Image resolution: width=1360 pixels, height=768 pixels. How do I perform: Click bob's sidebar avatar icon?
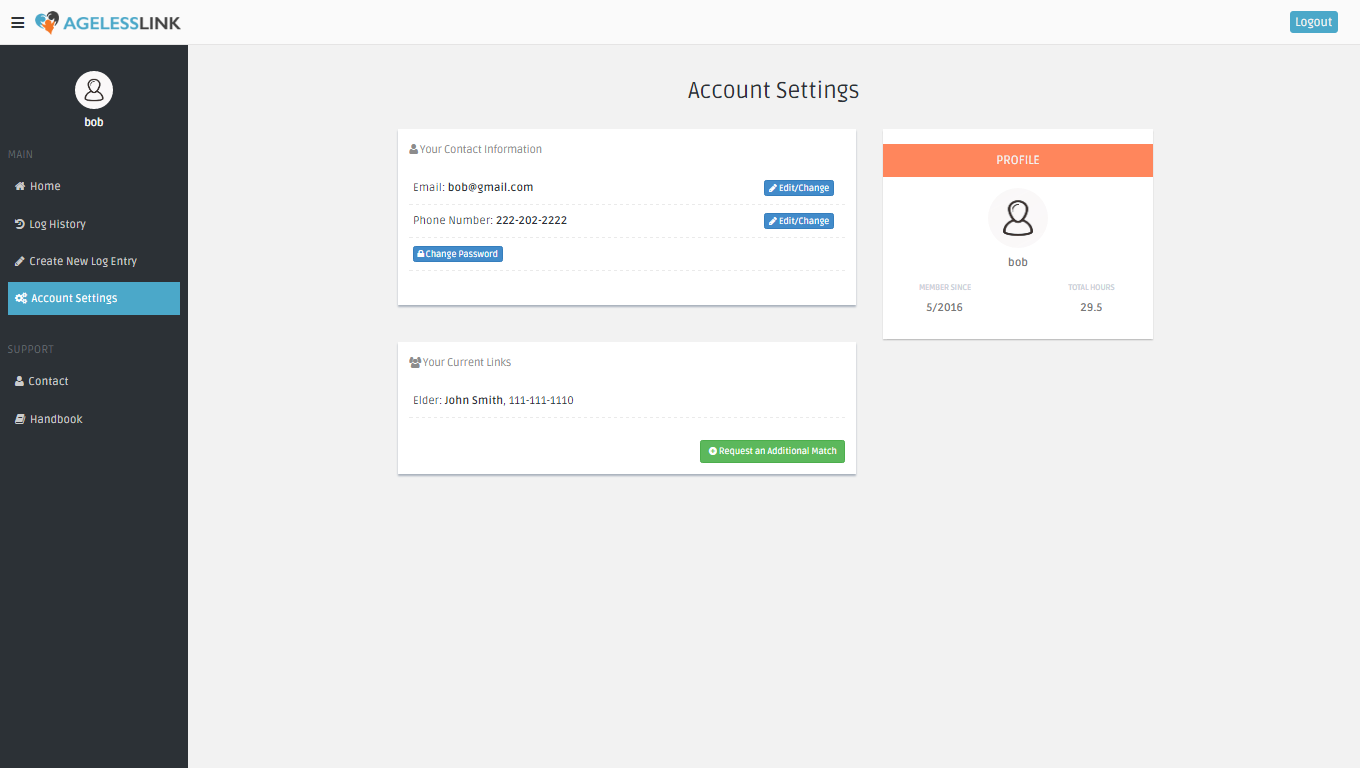click(94, 90)
